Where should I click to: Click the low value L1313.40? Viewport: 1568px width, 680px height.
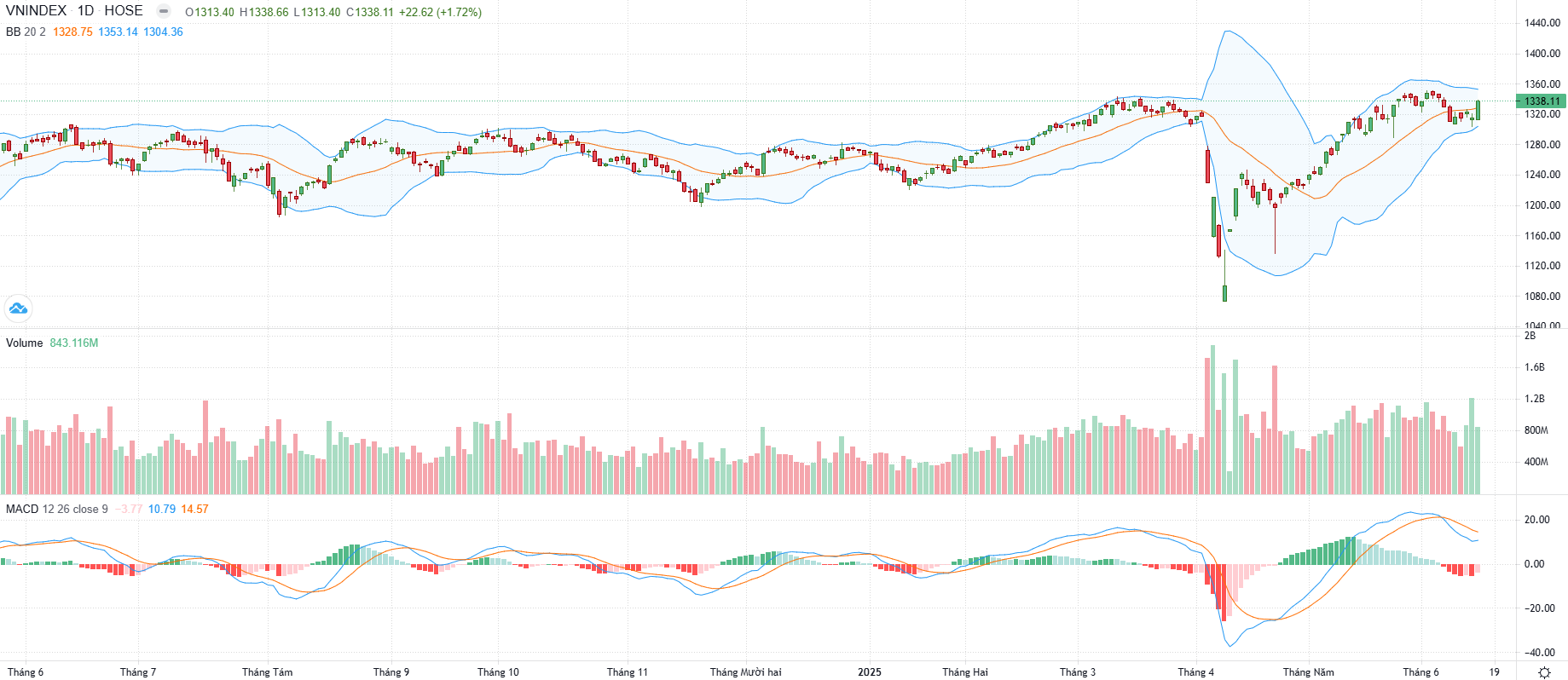point(317,12)
